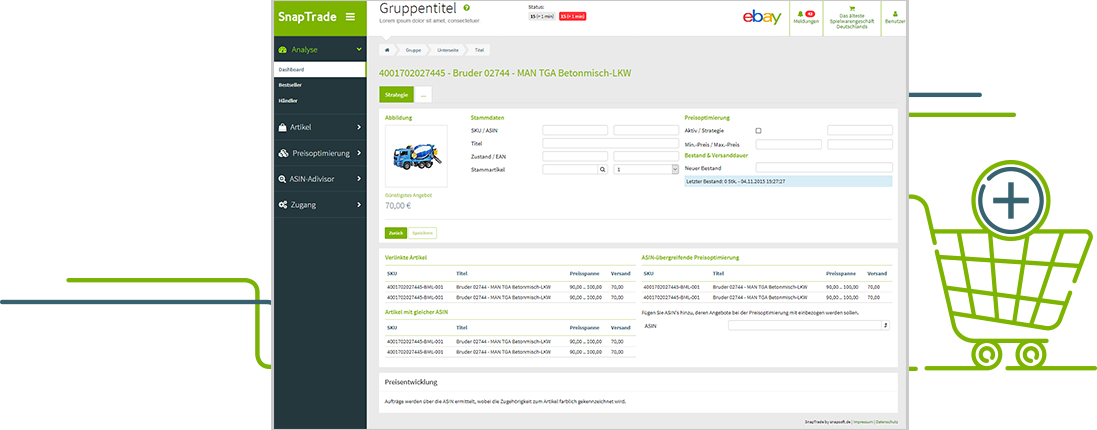Open the Datenschutz footer link
This screenshot has width=1097, height=430.
886,422
